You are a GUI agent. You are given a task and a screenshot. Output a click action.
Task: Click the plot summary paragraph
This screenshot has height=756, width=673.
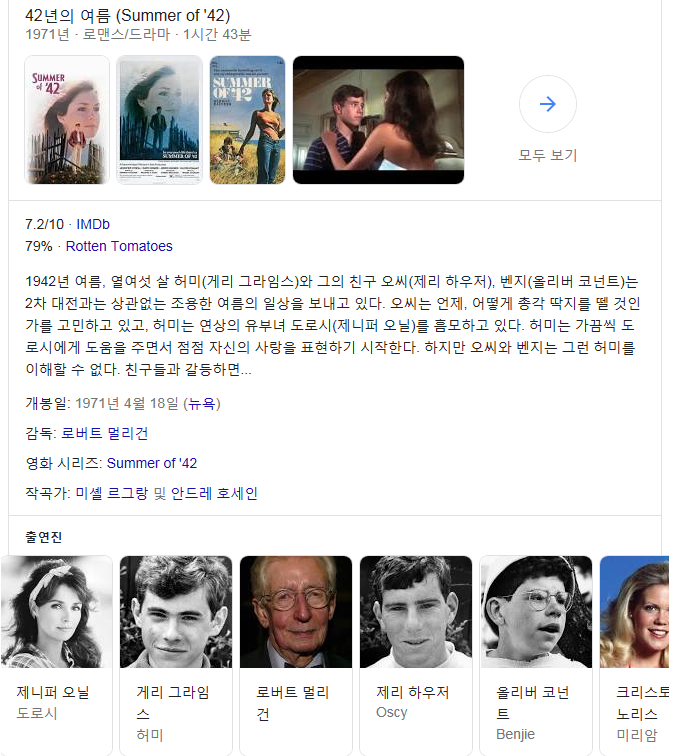[333, 325]
